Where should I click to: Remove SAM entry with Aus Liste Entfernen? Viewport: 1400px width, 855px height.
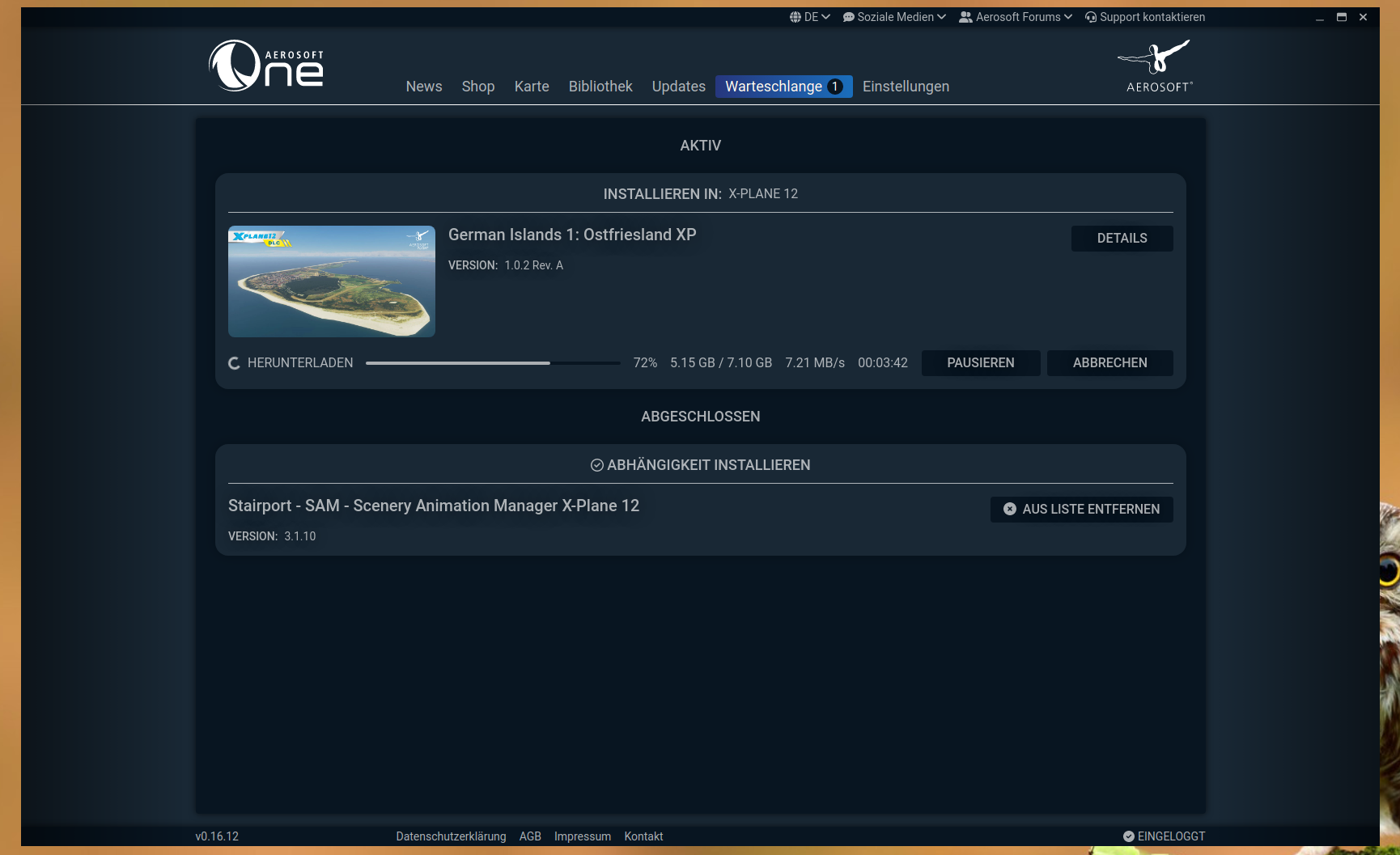click(1081, 510)
